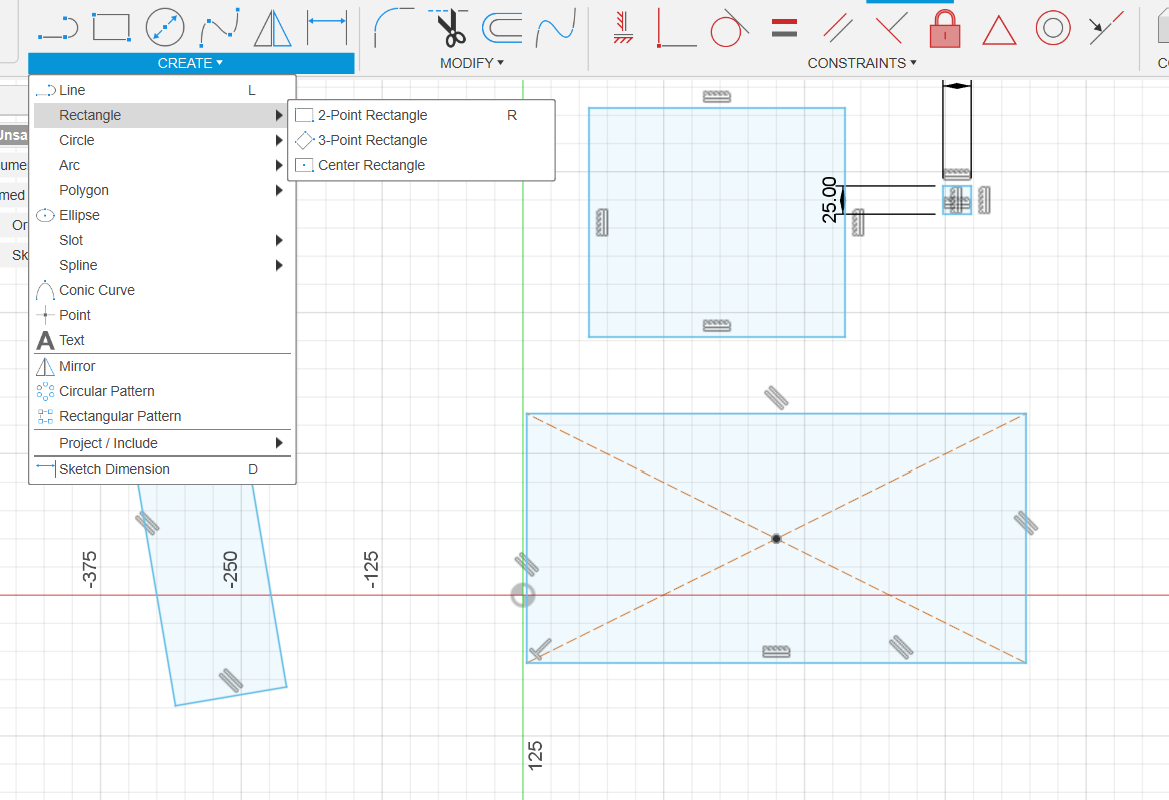Expand the Project / Include submenu
Screen dimensions: 1169x800
162,444
